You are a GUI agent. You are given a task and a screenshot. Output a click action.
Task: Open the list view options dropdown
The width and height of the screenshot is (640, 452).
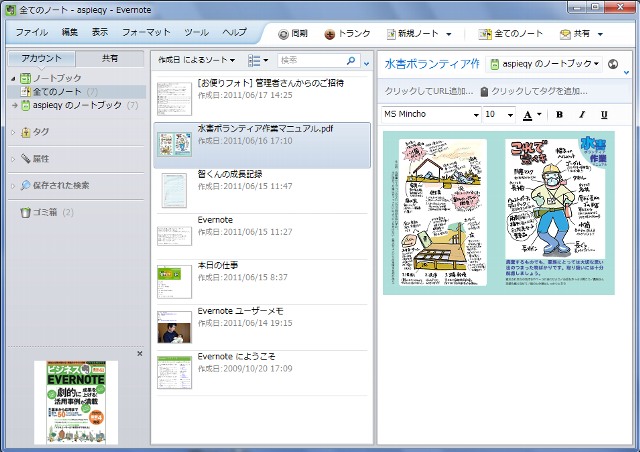coord(258,61)
